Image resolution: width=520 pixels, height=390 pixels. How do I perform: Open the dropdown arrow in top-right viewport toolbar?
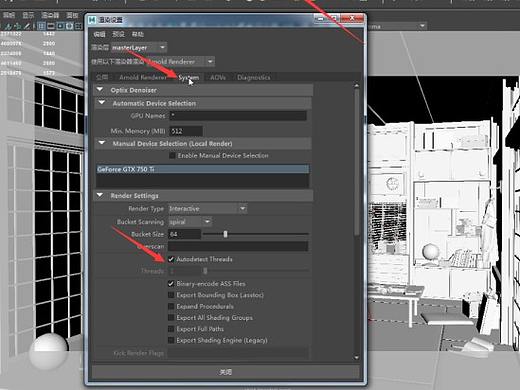(422, 26)
